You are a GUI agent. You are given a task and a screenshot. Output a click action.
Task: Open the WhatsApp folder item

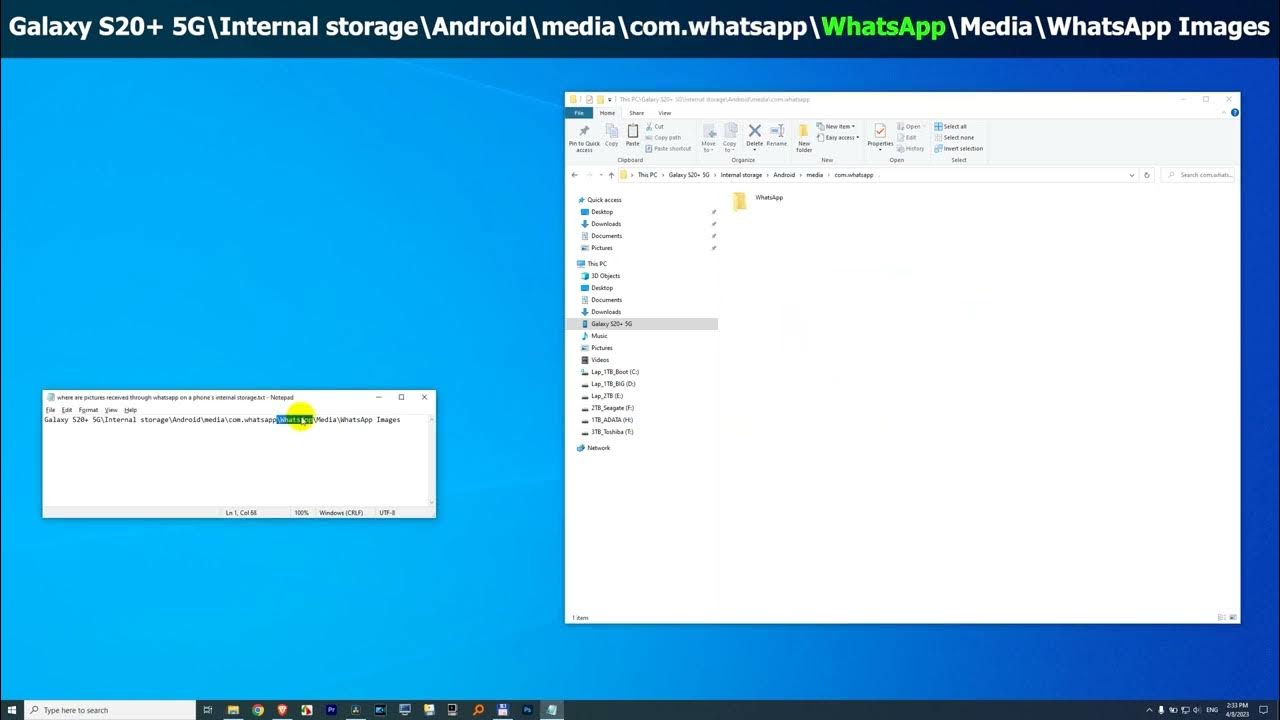757,200
